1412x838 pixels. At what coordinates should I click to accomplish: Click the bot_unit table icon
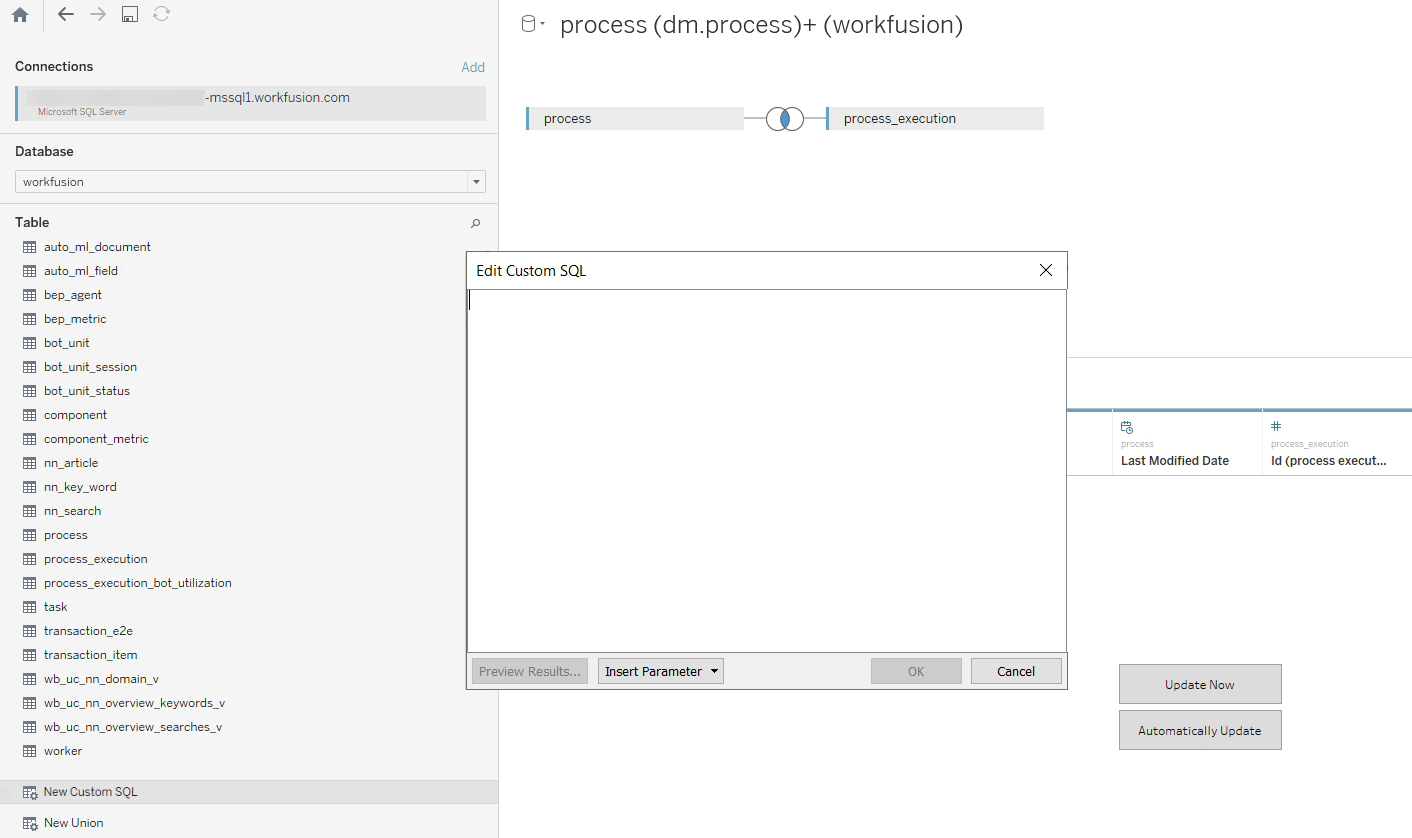click(x=29, y=343)
